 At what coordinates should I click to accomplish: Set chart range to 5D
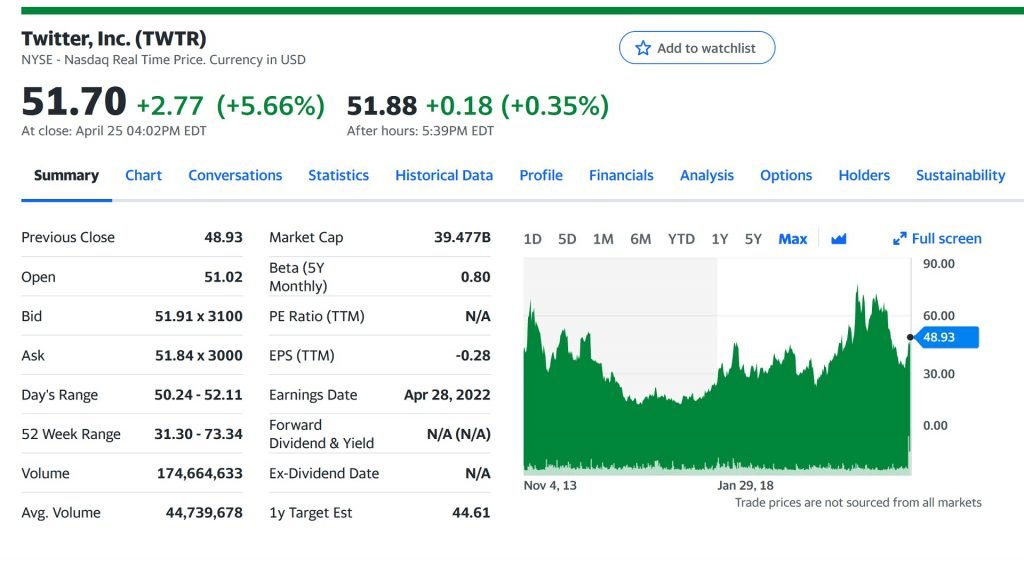(x=567, y=240)
